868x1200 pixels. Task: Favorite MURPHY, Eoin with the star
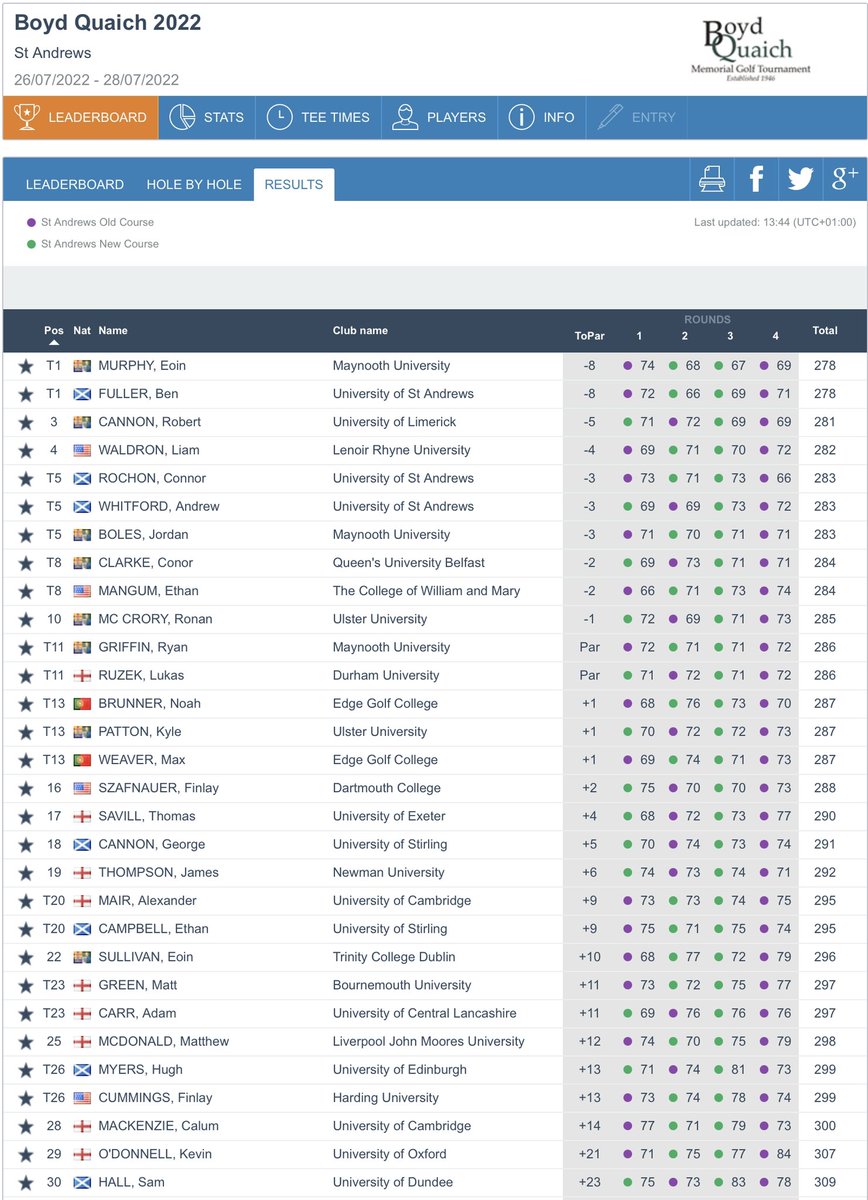click(25, 366)
